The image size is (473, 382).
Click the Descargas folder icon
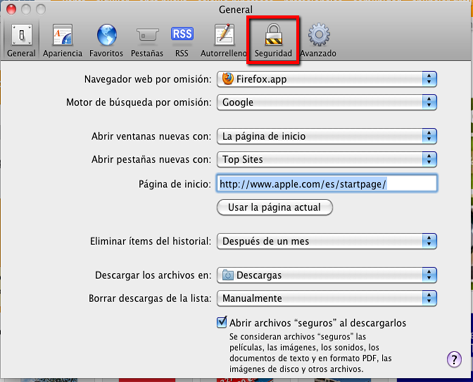228,275
